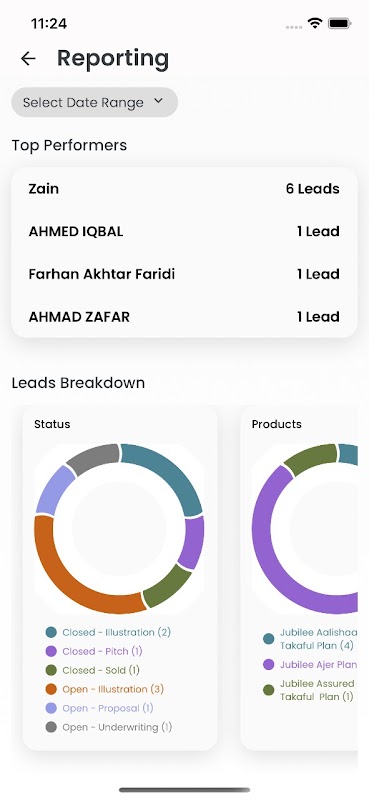Tap the battery status icon

point(339,23)
